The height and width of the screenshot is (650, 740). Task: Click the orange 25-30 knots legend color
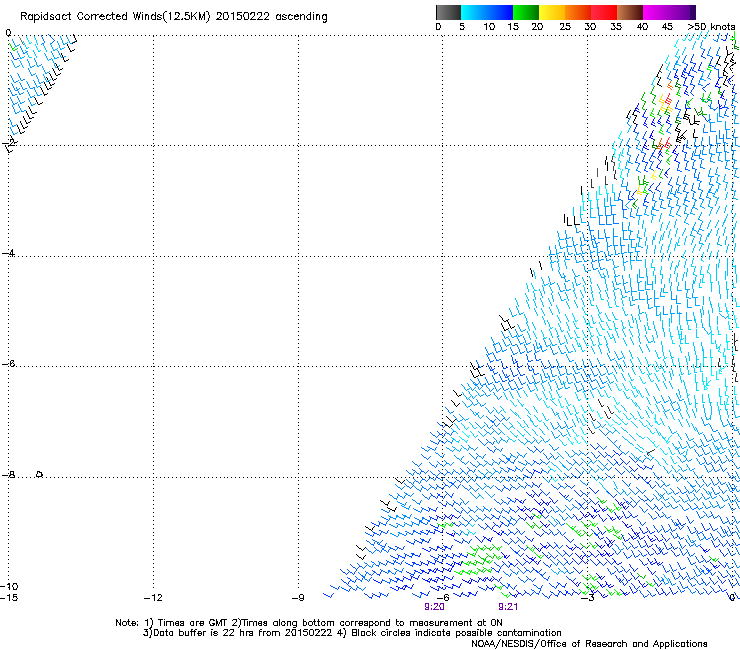click(x=578, y=12)
